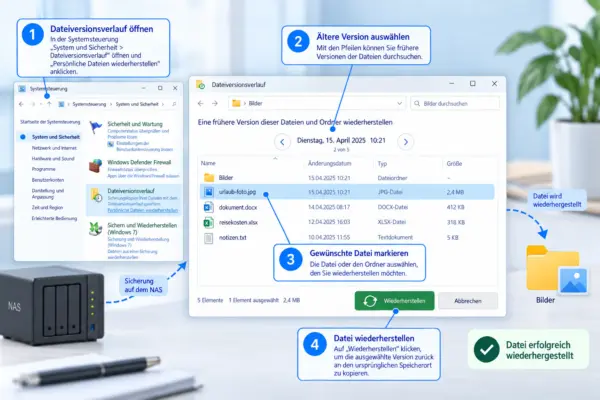Click the Dienstag, 15. April 2025 version date
The width and height of the screenshot is (600, 400).
coord(341,140)
